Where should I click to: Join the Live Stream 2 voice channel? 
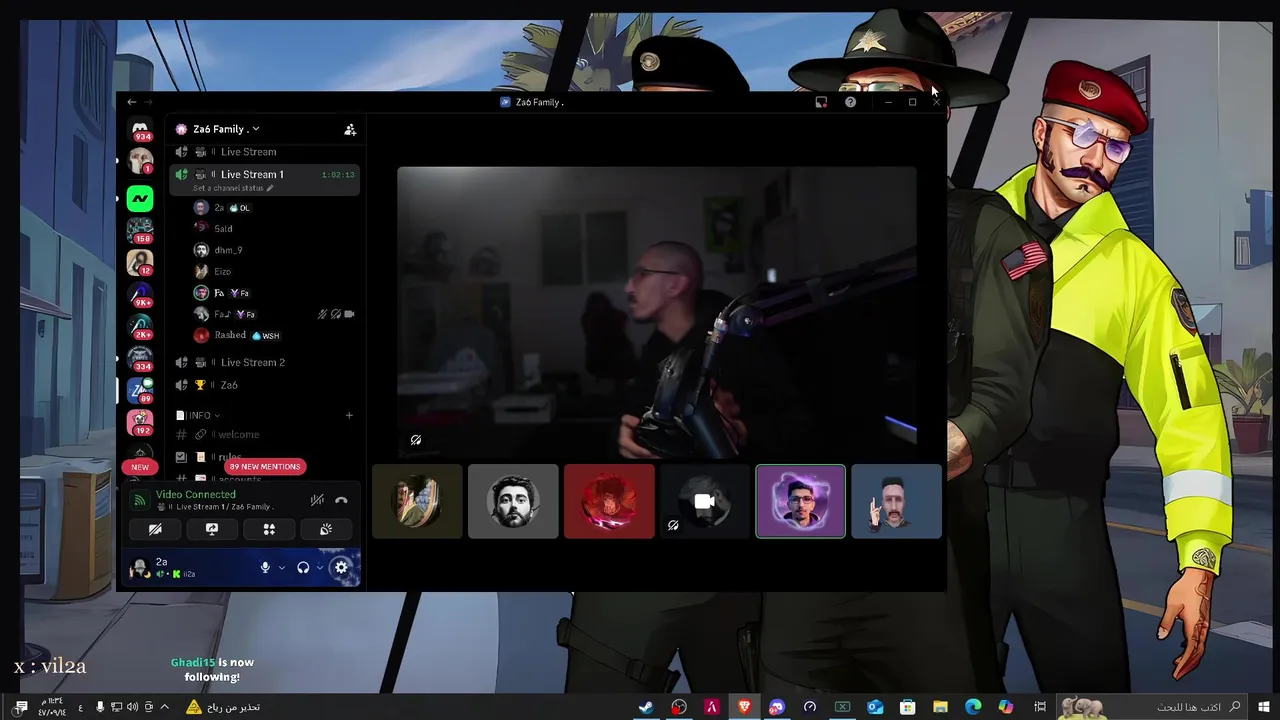264,362
